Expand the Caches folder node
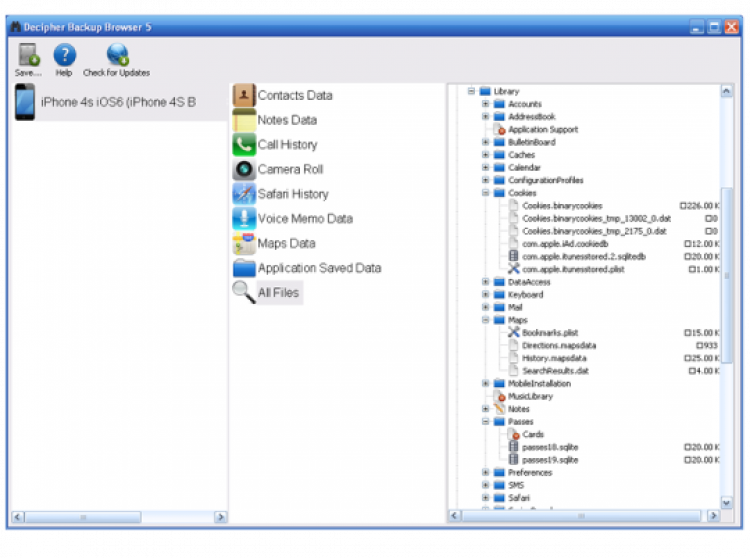Viewport: 750px width, 558px height. tap(485, 154)
